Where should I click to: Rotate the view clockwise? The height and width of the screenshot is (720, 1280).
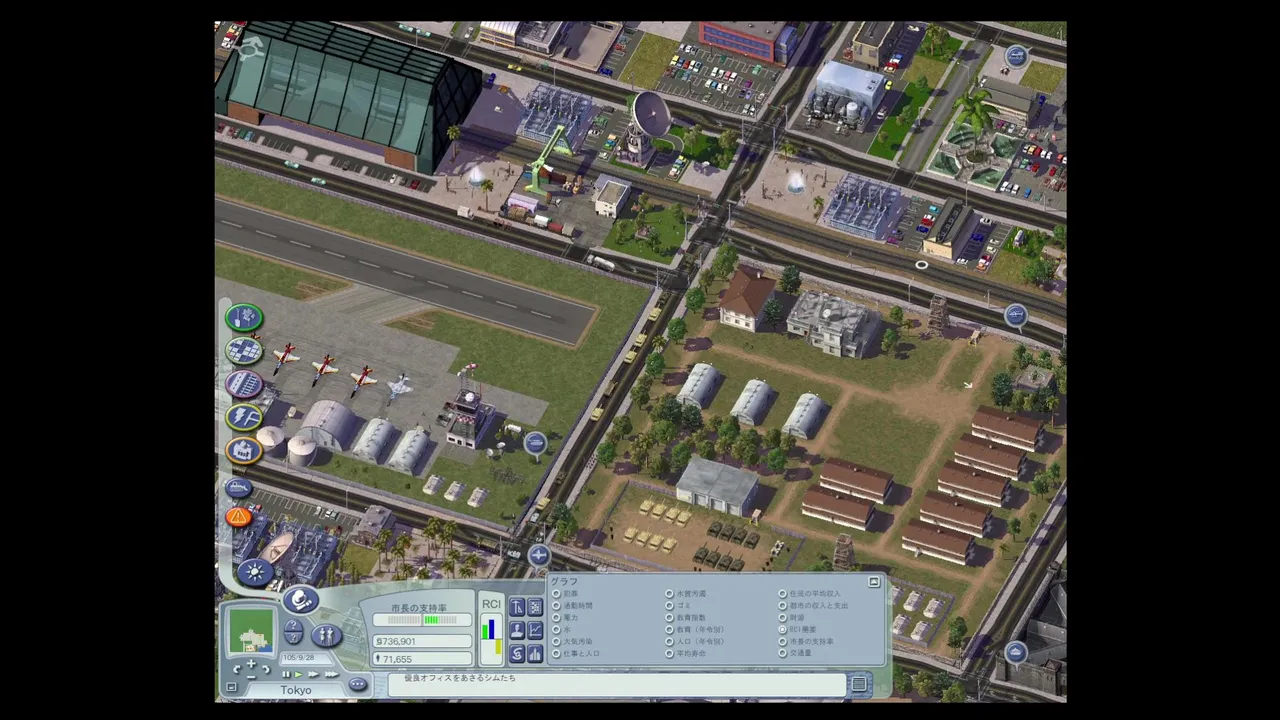pos(266,670)
